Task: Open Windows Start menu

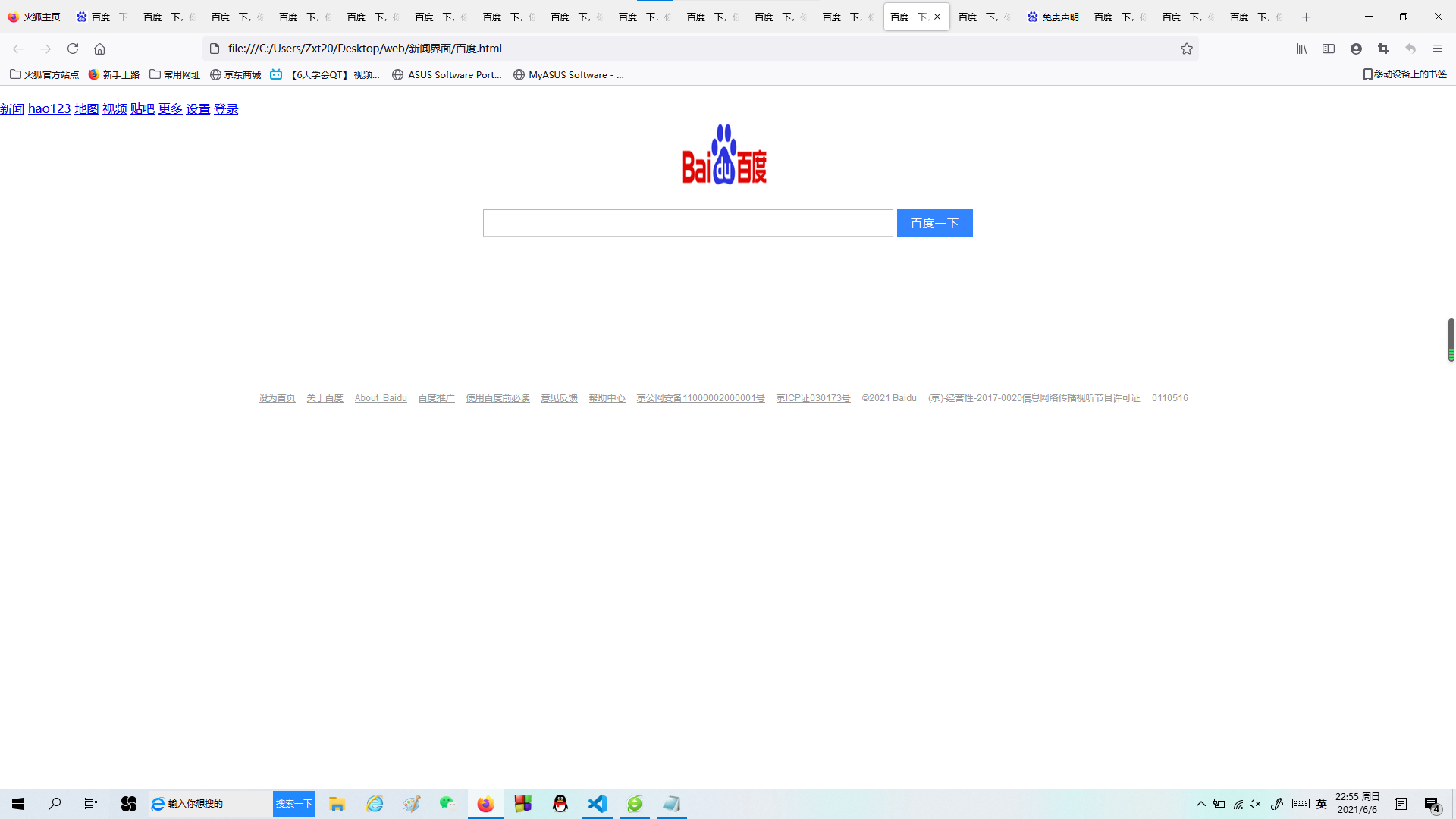Action: point(18,804)
